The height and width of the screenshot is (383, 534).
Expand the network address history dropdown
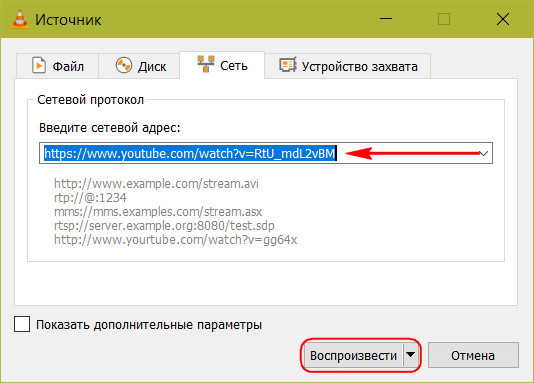[x=484, y=154]
